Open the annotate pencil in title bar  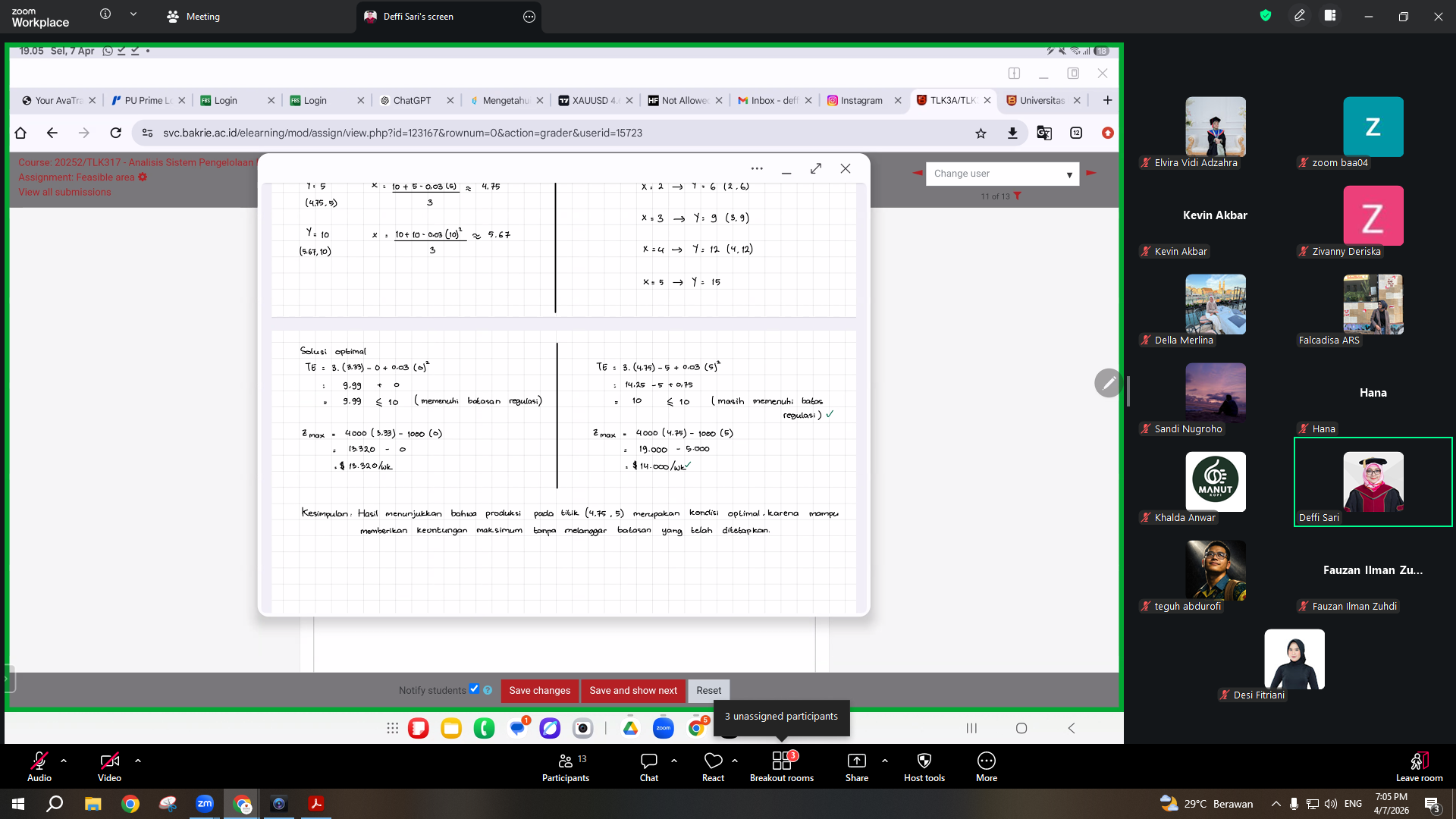1300,15
